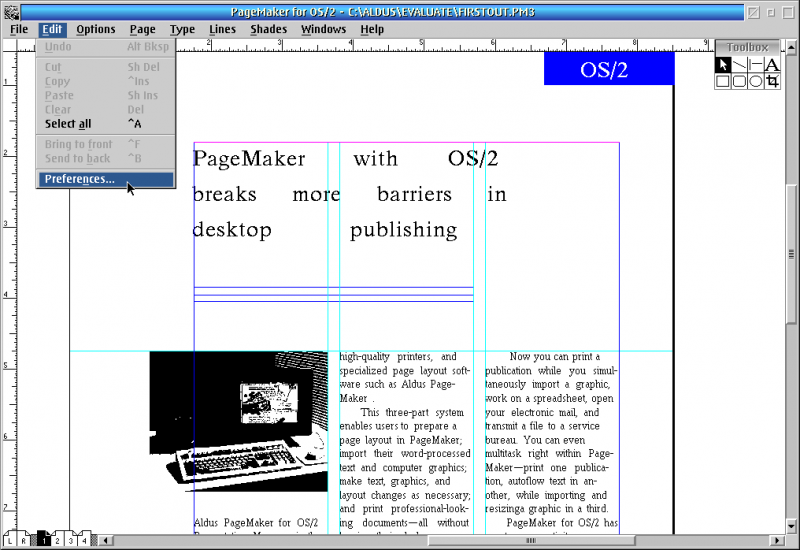Click the computer photo on the page
The height and width of the screenshot is (550, 800).
[239, 421]
